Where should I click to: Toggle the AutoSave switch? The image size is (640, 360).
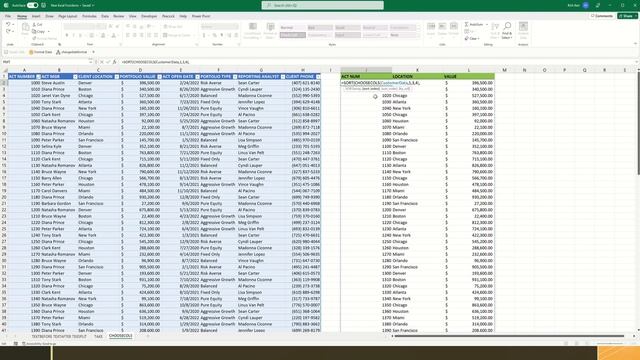[32, 5]
